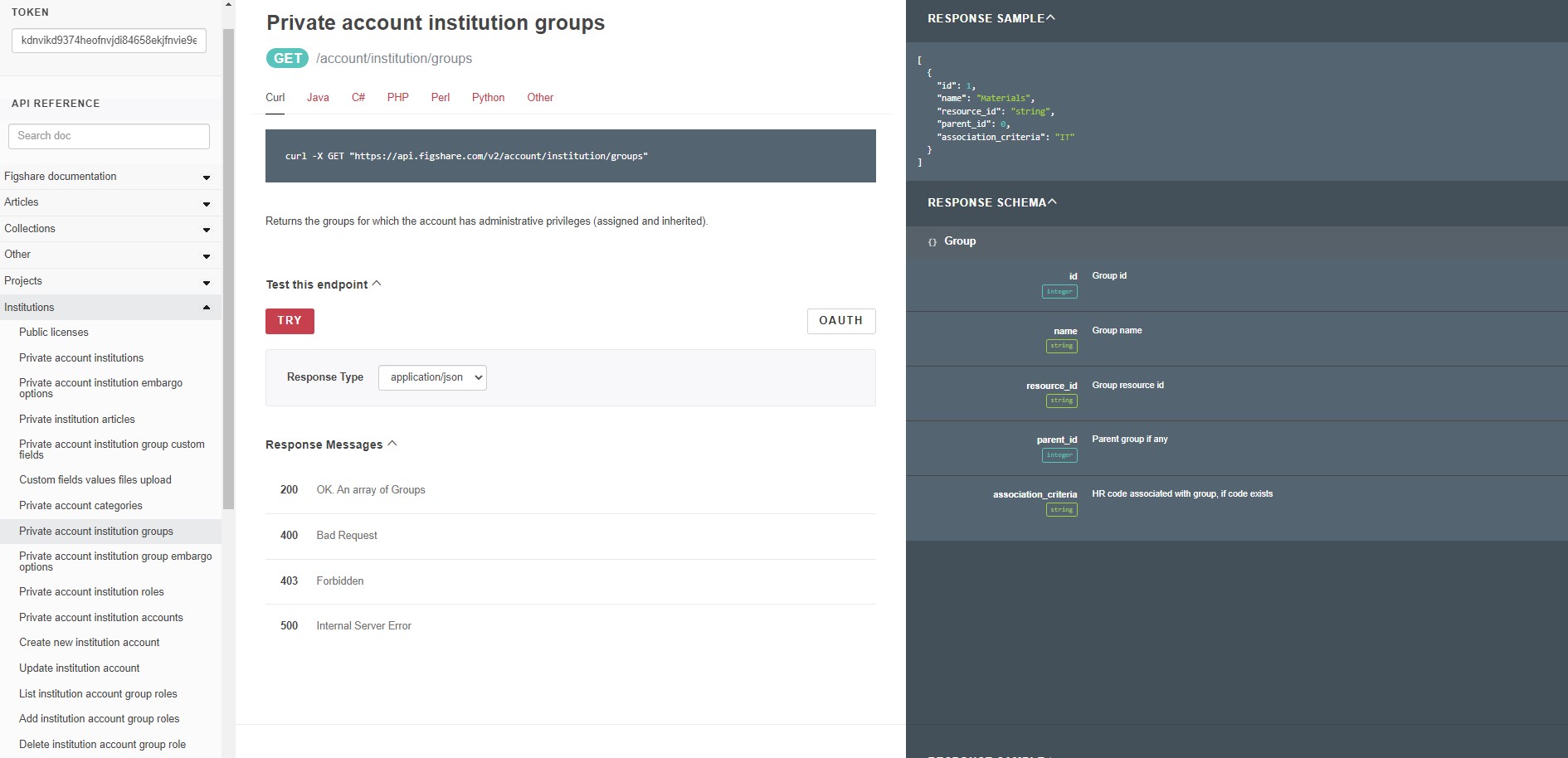This screenshot has width=1568, height=758.
Task: Click the parent_id schema field
Action: (x=1057, y=440)
